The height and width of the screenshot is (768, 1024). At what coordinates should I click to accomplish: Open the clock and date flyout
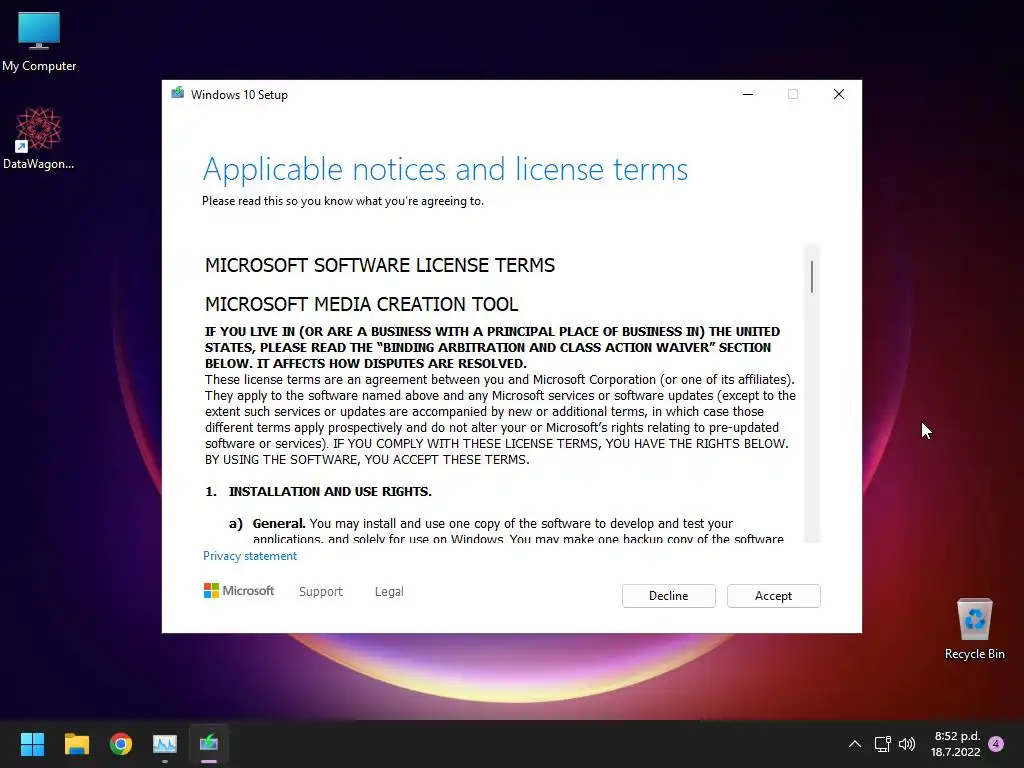pos(955,744)
